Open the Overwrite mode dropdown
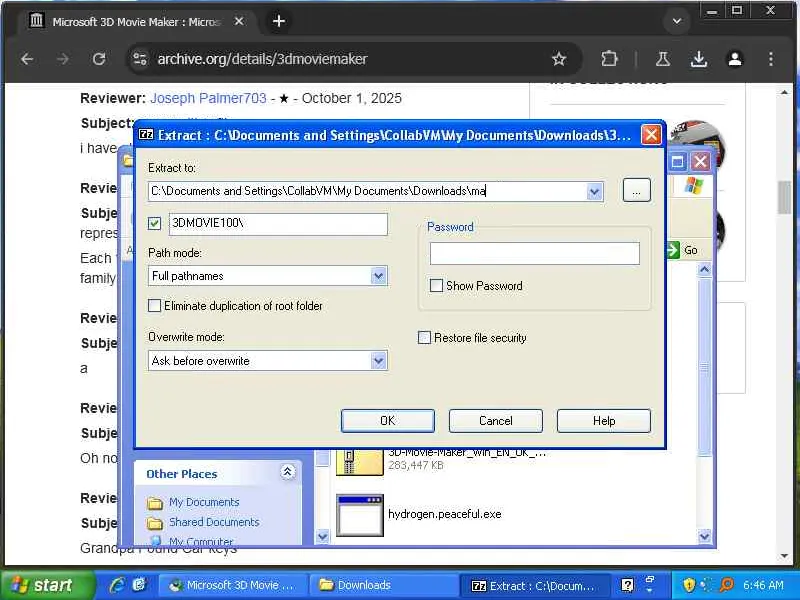800x600 pixels. [378, 361]
